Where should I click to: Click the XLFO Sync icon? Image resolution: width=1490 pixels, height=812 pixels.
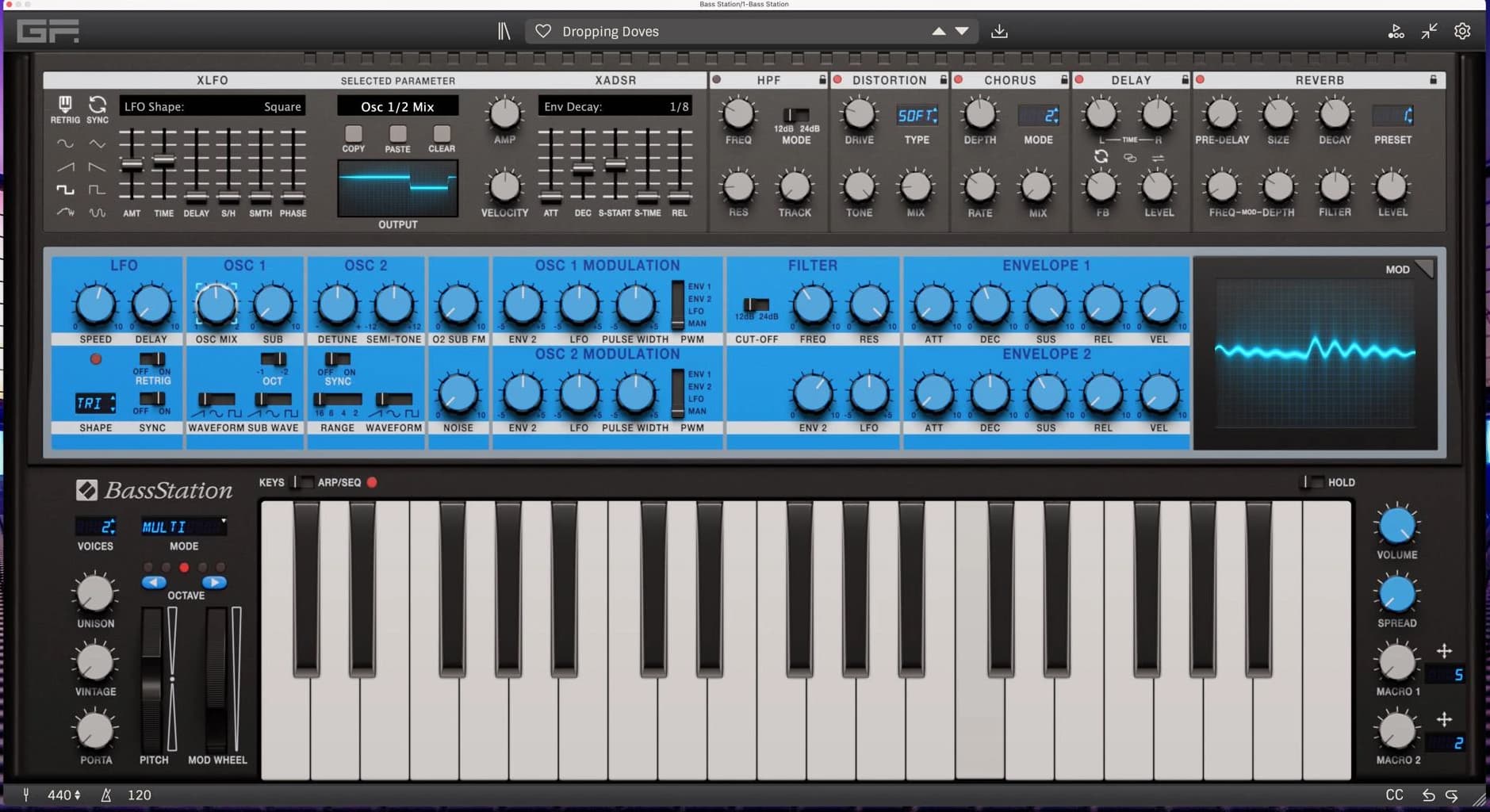[98, 104]
